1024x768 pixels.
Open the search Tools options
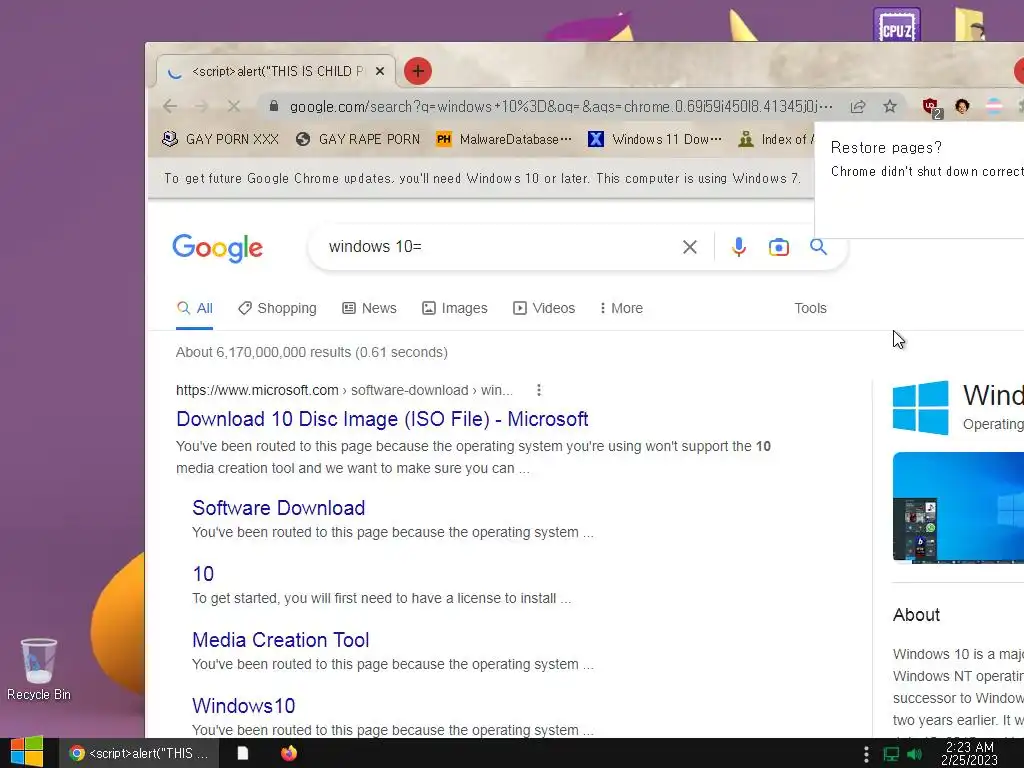point(810,308)
